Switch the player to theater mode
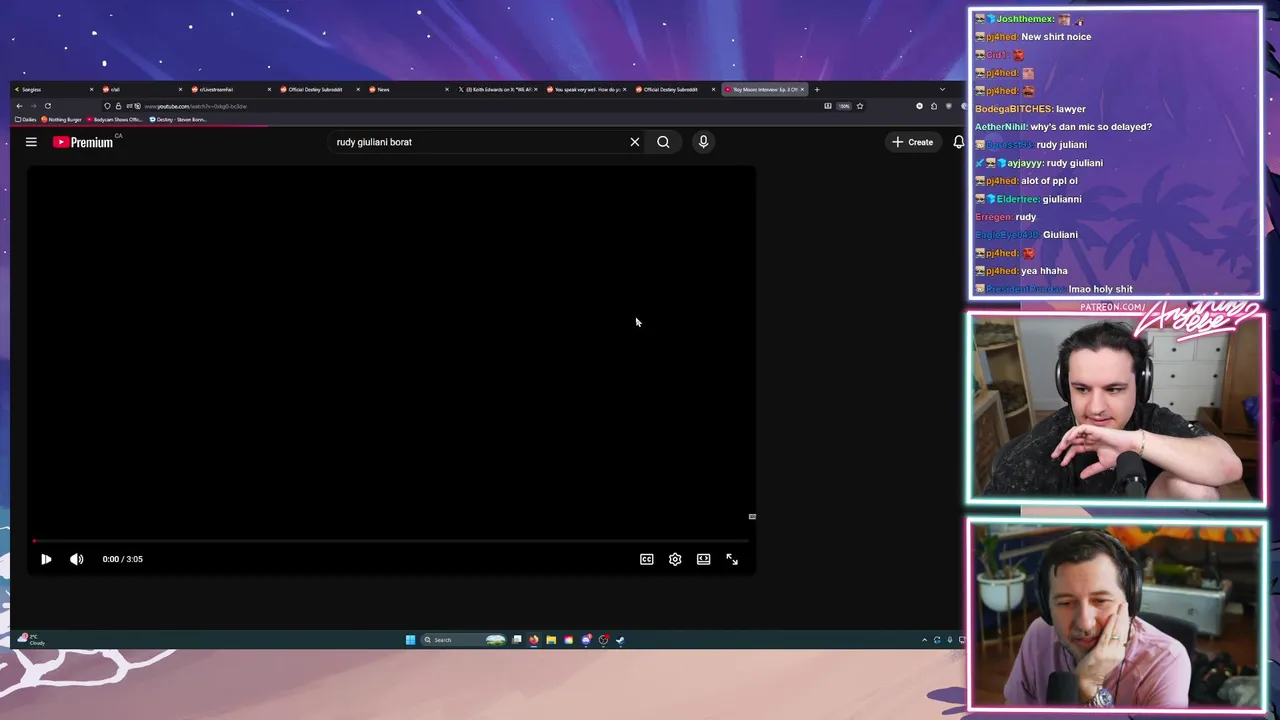This screenshot has width=1280, height=720. (703, 559)
